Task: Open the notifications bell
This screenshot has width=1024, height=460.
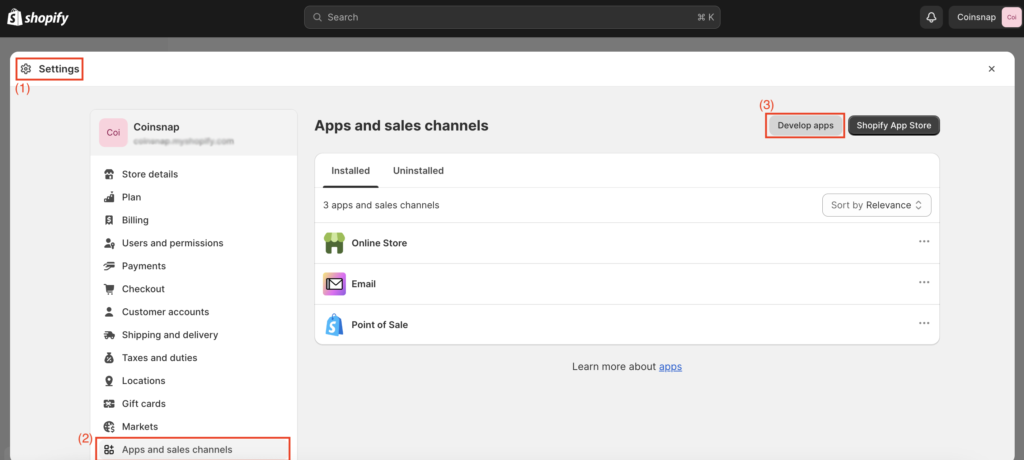Action: (932, 17)
